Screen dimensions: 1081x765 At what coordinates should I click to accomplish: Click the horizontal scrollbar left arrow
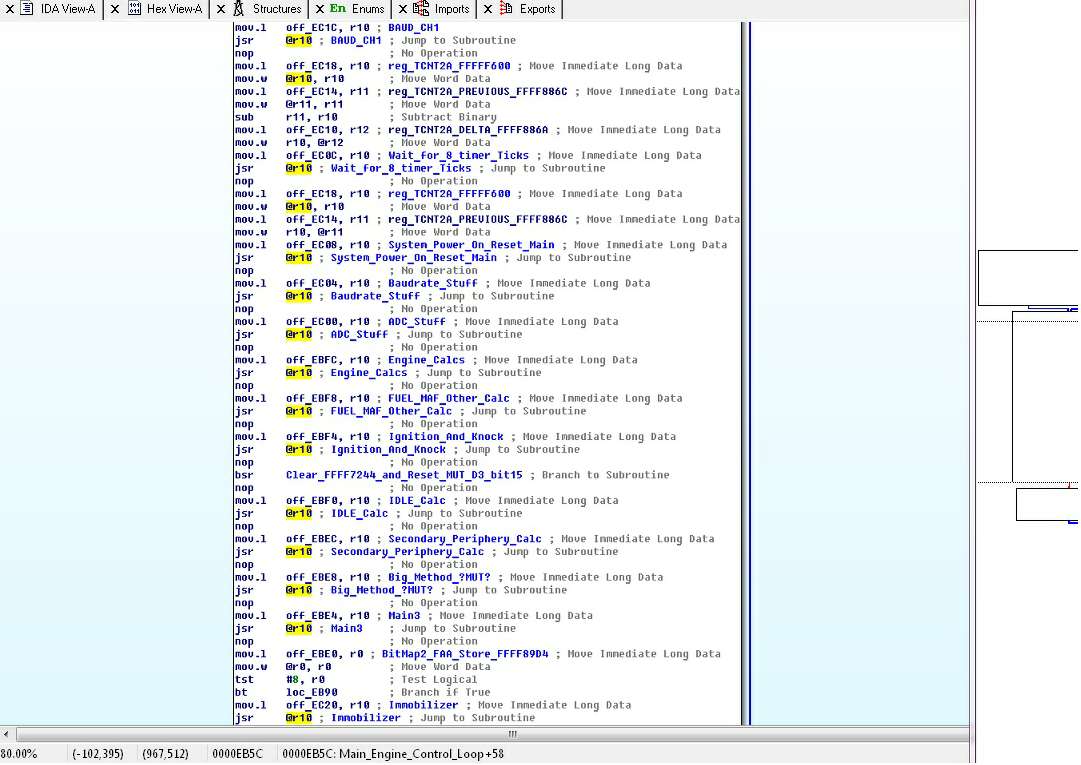pyautogui.click(x=7, y=734)
